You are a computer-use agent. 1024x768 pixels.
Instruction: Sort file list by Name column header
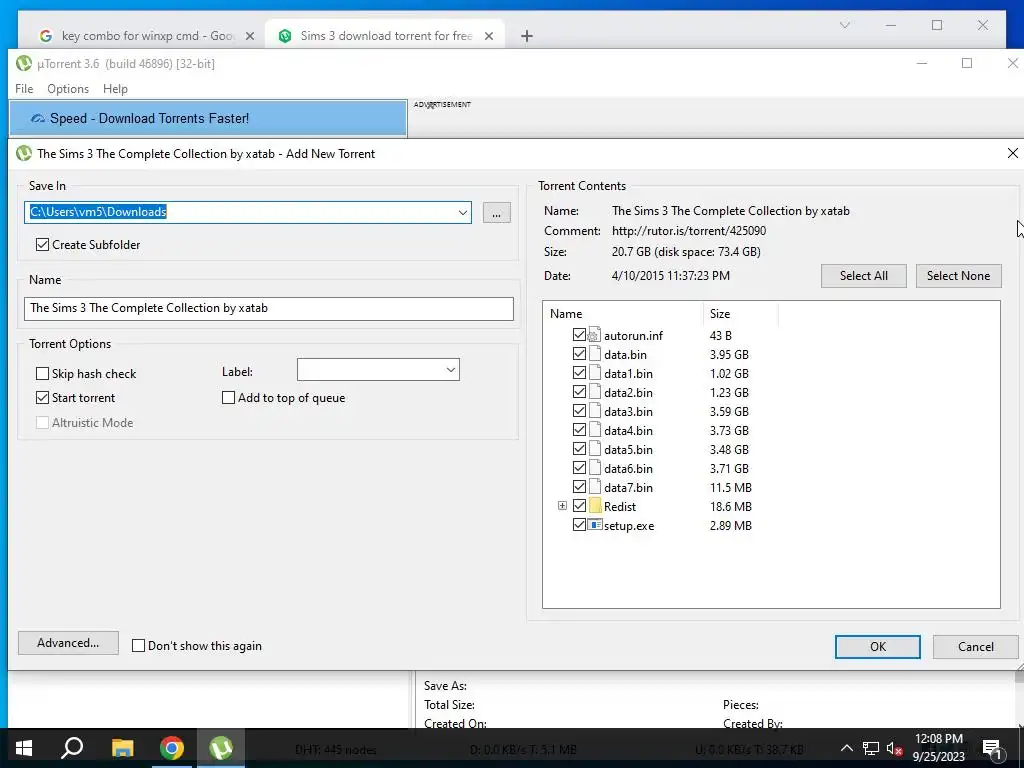pyautogui.click(x=623, y=313)
